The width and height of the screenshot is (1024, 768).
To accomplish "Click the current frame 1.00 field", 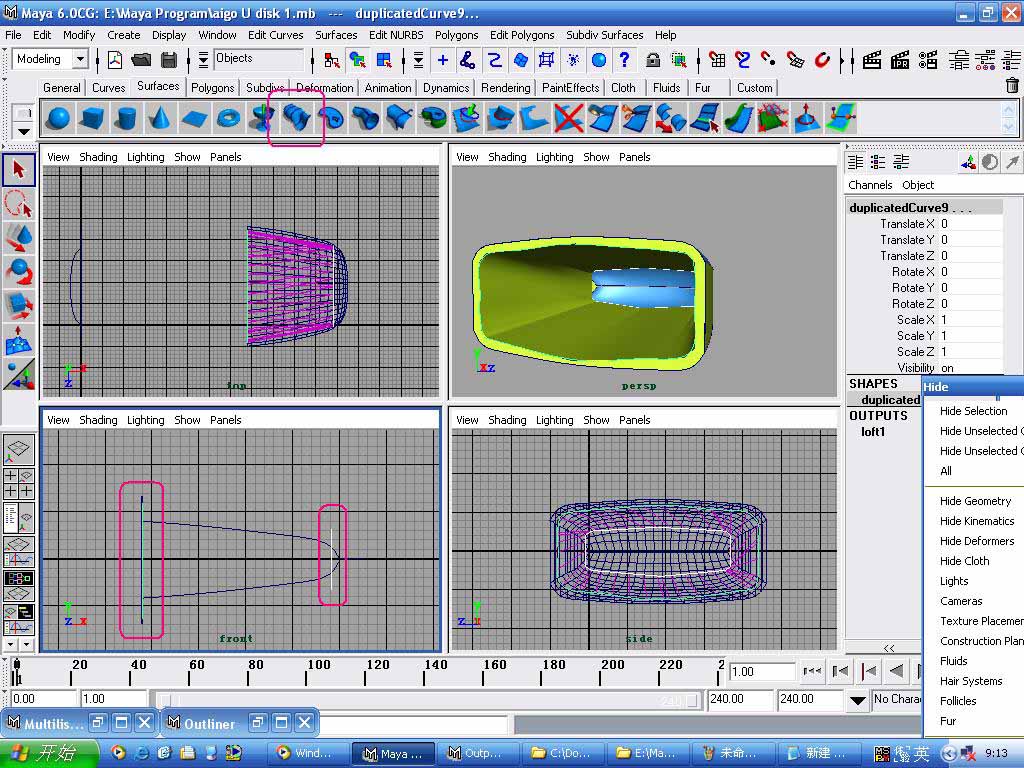I will [761, 671].
